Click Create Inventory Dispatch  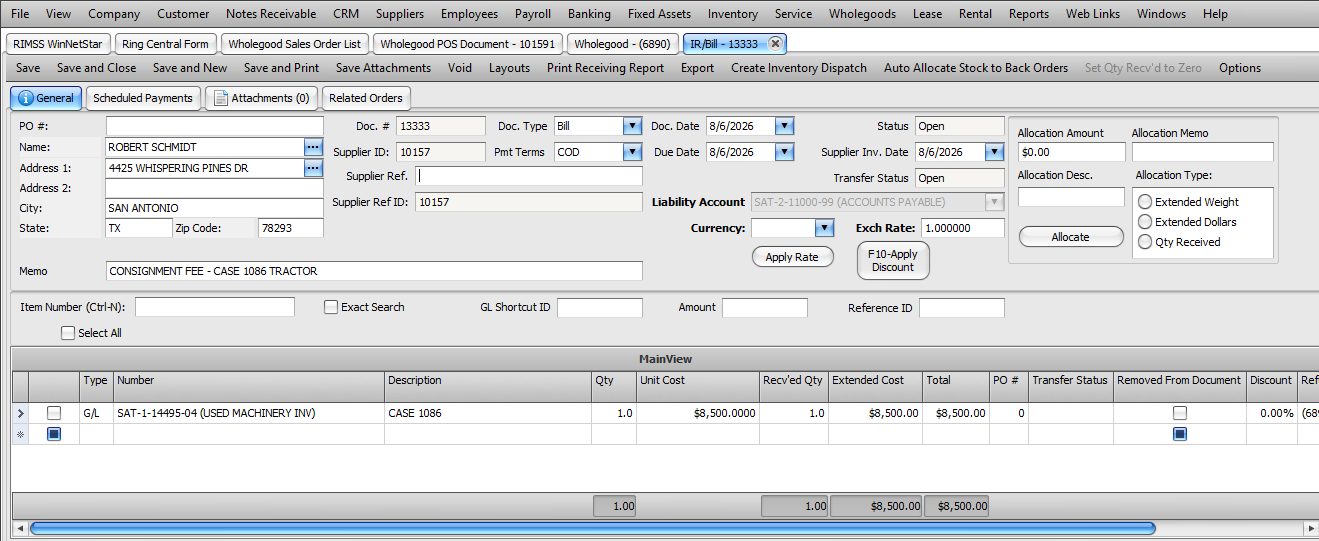tap(799, 68)
